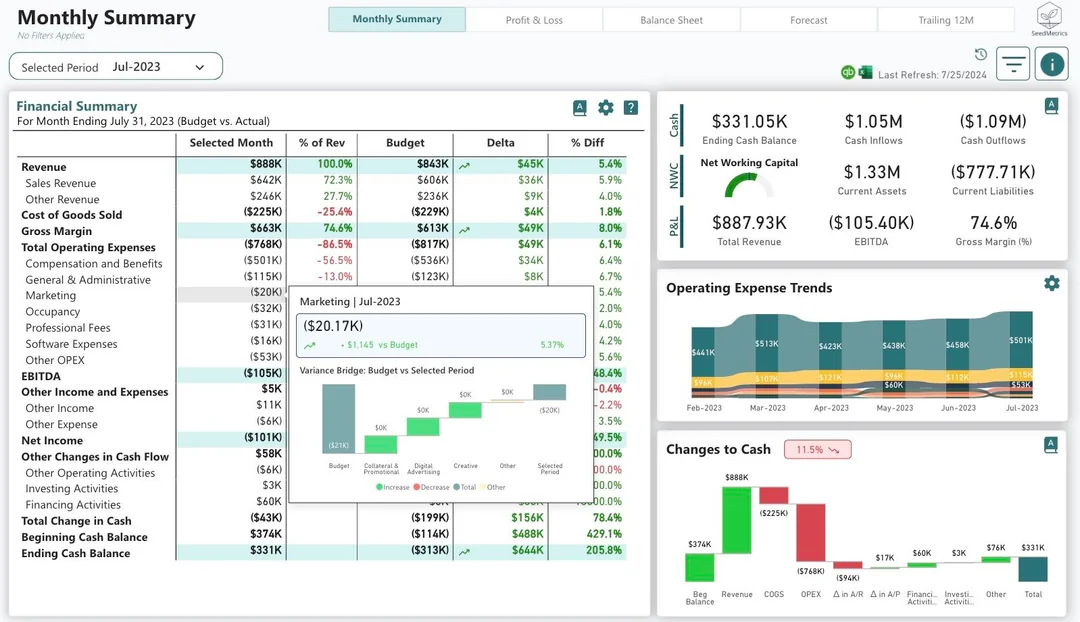Click the SeedMetrics logo
The width and height of the screenshot is (1080, 622).
(x=1049, y=19)
